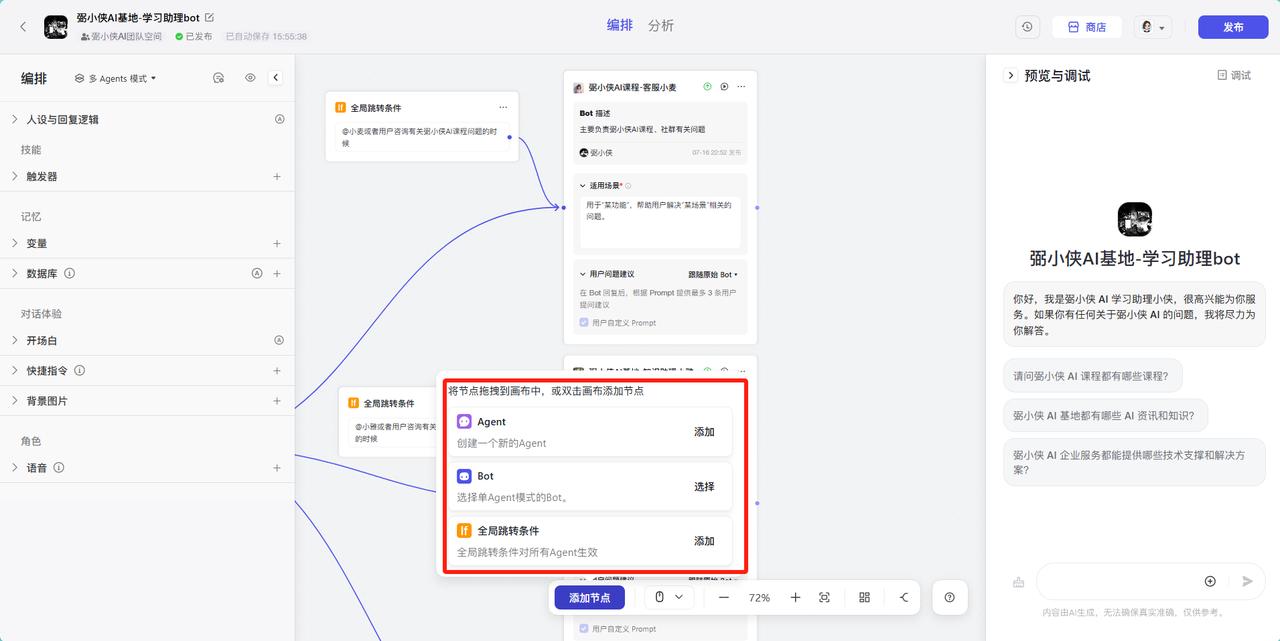Click the green update icon on 客服小麦 node
This screenshot has width=1280, height=641.
tap(707, 87)
